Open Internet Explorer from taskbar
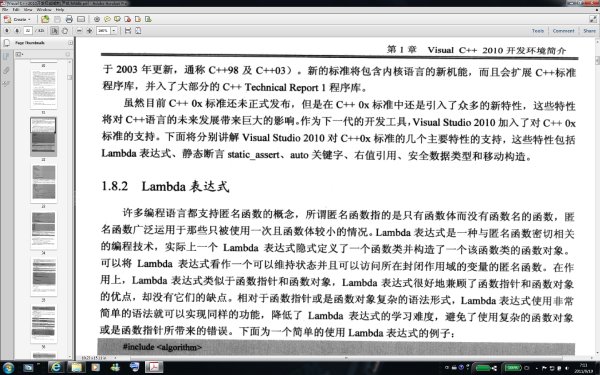 [x=56, y=368]
